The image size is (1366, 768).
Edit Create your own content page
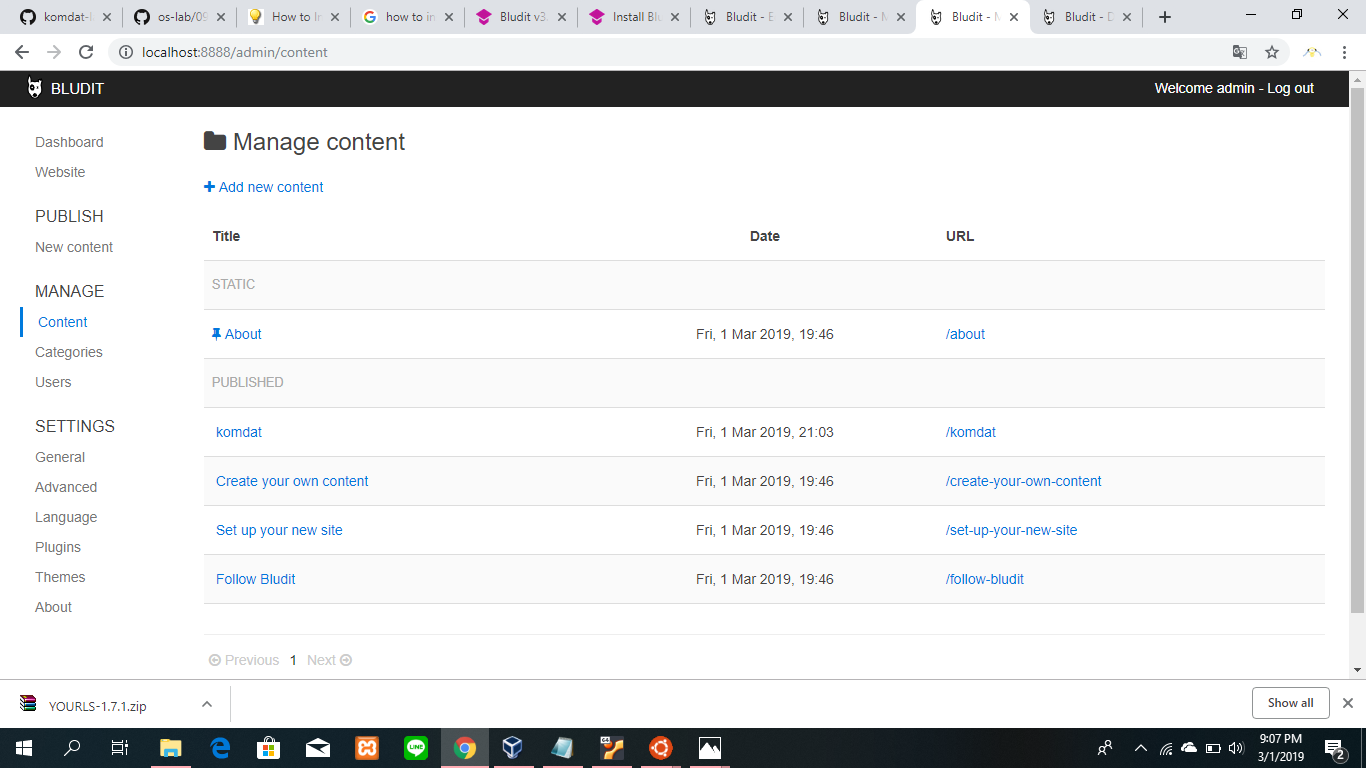click(x=292, y=481)
